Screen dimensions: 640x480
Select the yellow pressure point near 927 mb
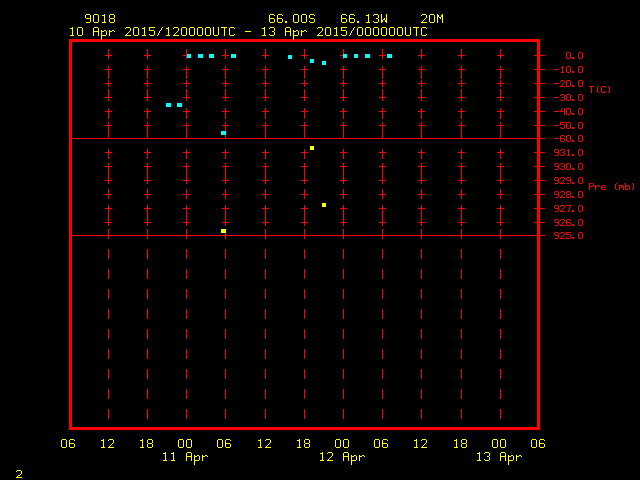pos(324,205)
